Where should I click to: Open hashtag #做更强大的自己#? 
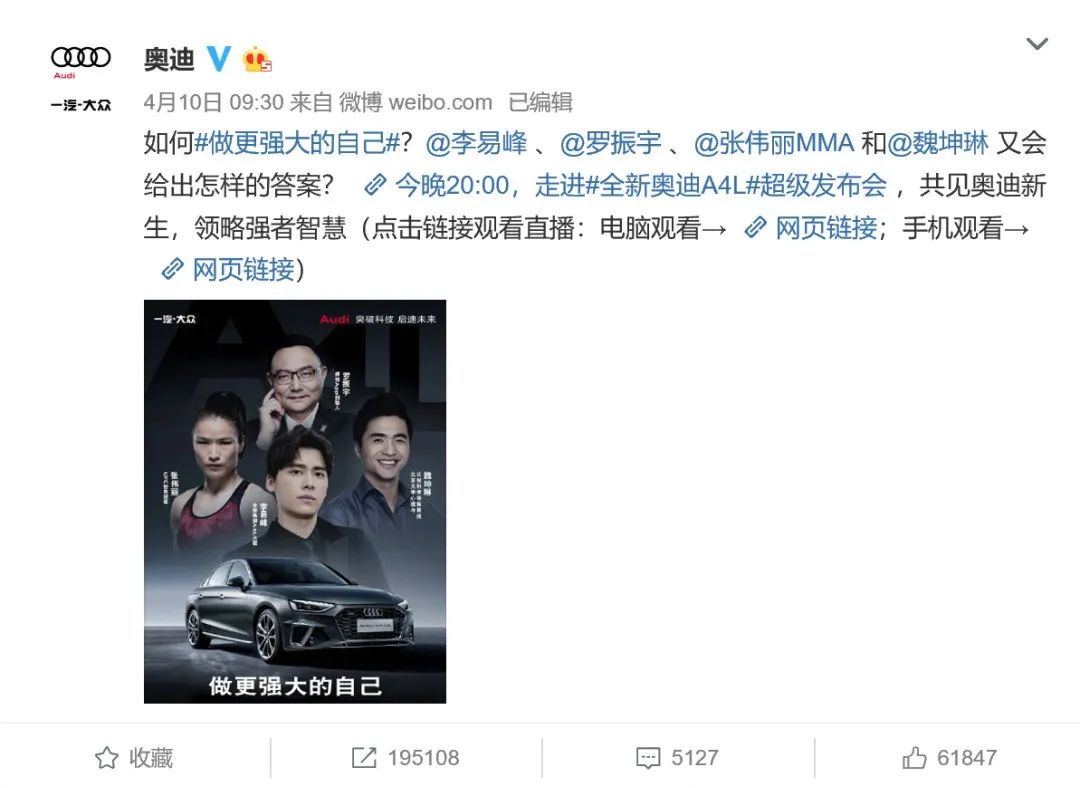[x=298, y=143]
